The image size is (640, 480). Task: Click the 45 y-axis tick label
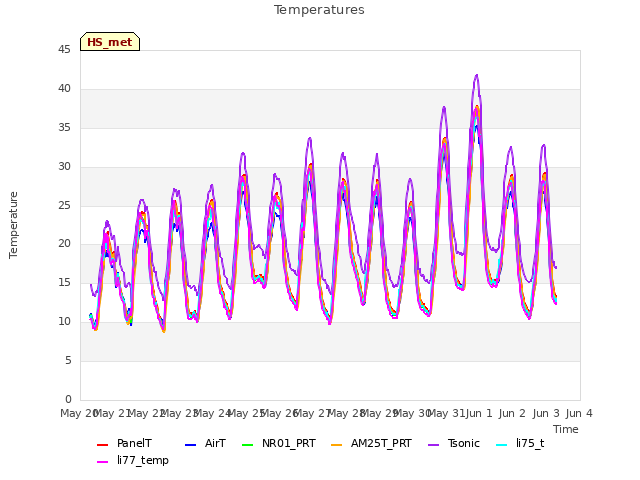point(64,50)
